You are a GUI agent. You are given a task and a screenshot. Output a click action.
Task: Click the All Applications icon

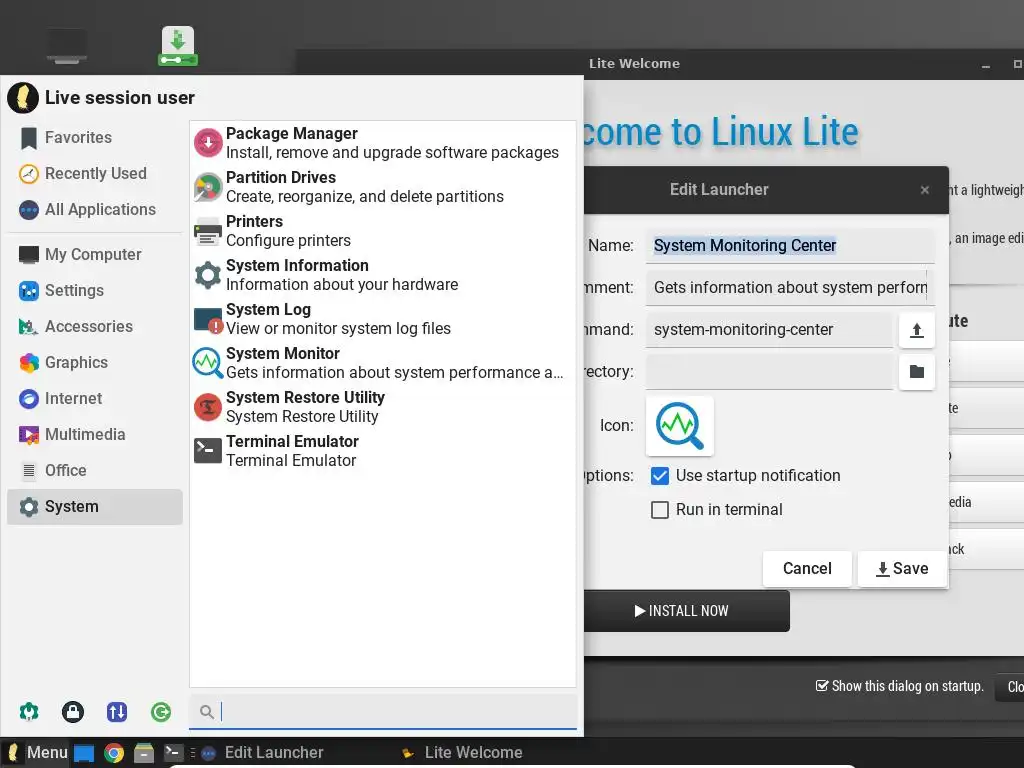click(x=29, y=210)
